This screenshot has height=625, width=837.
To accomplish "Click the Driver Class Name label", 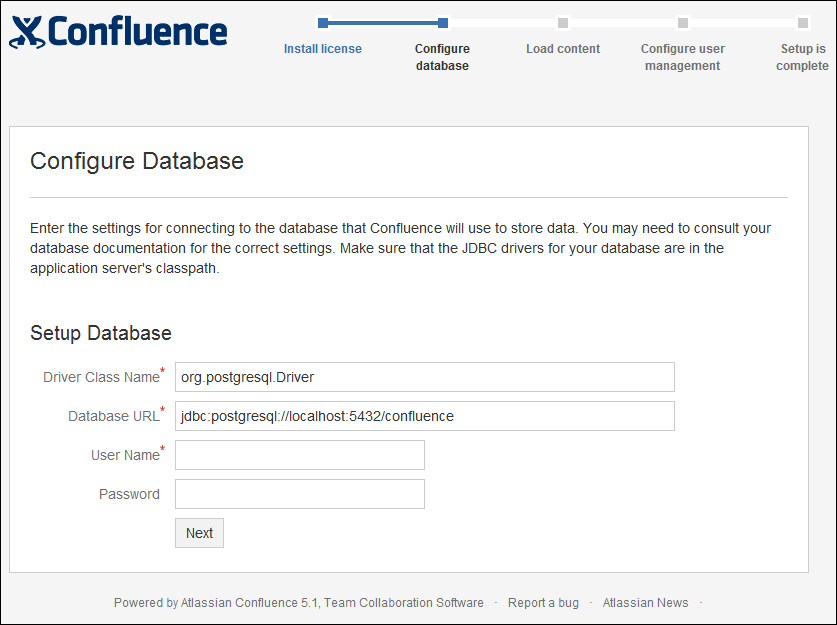I will [101, 377].
